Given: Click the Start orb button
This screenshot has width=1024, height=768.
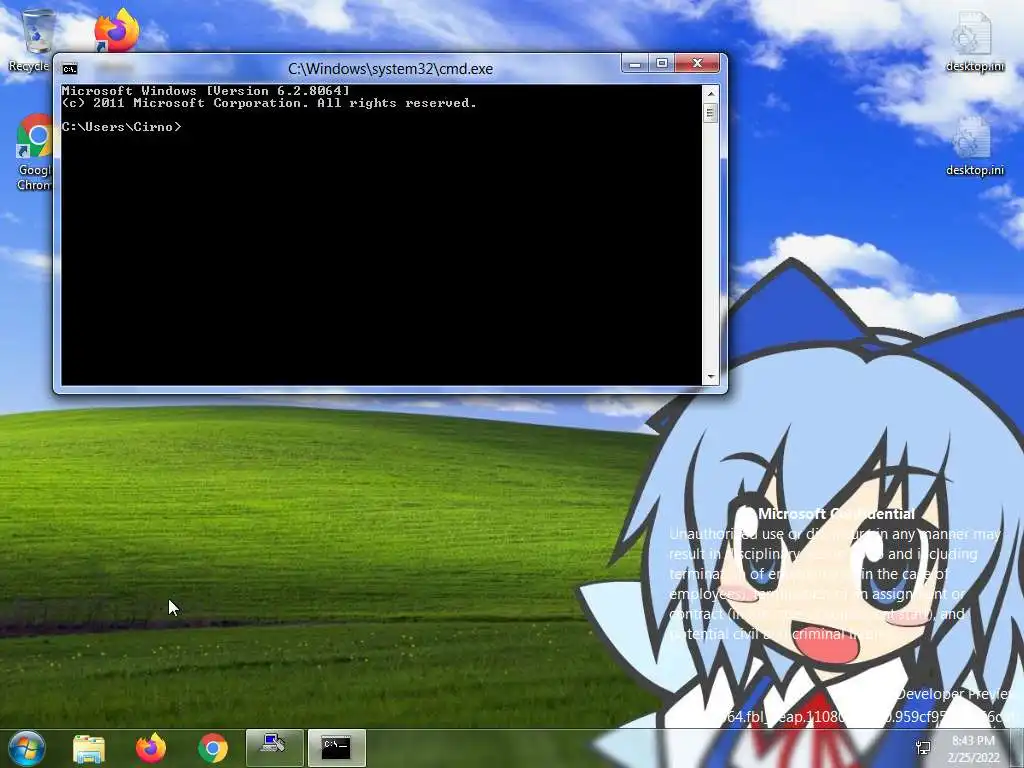Looking at the screenshot, I should [26, 748].
